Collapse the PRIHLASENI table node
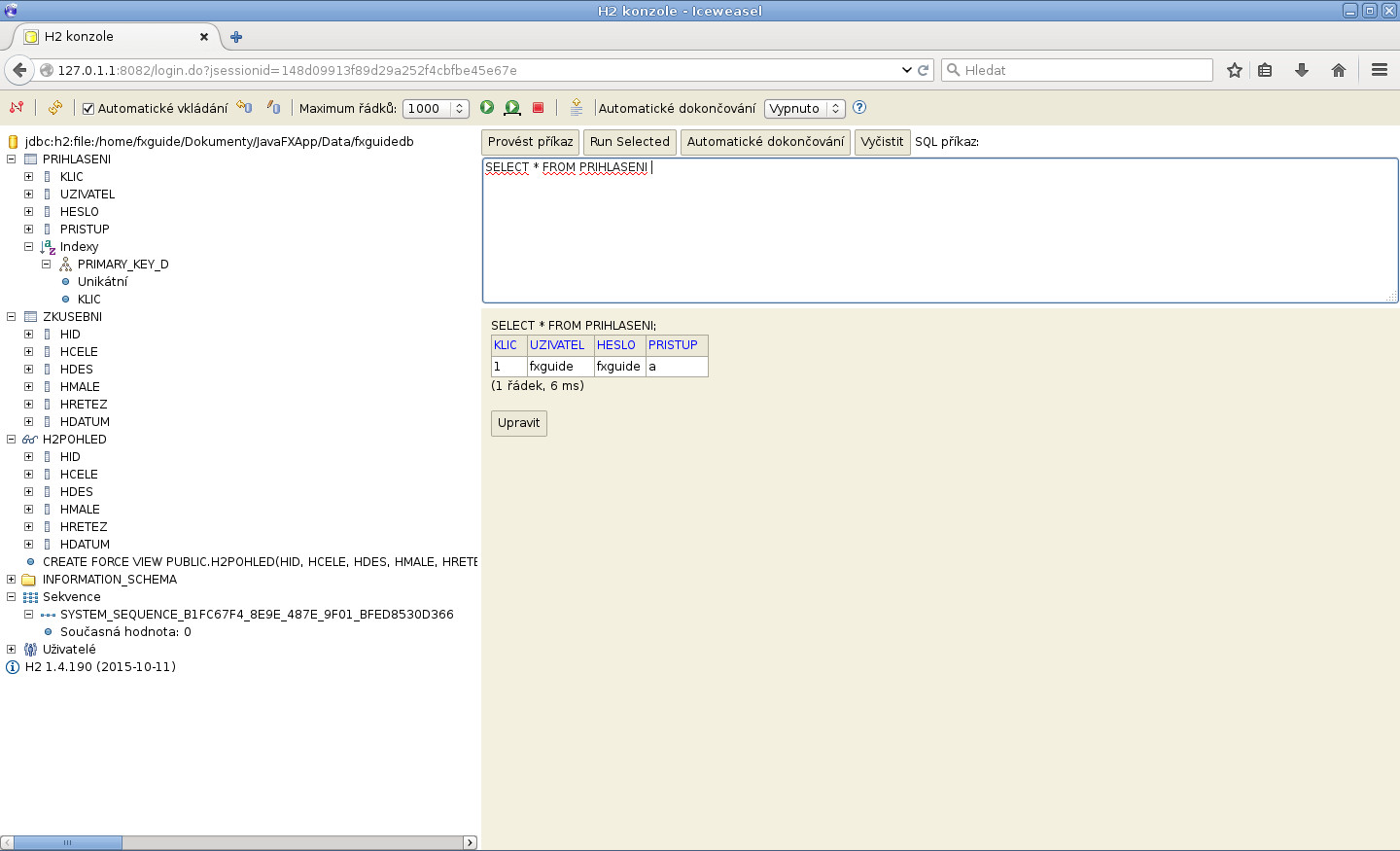Image resolution: width=1400 pixels, height=851 pixels. click(x=12, y=160)
